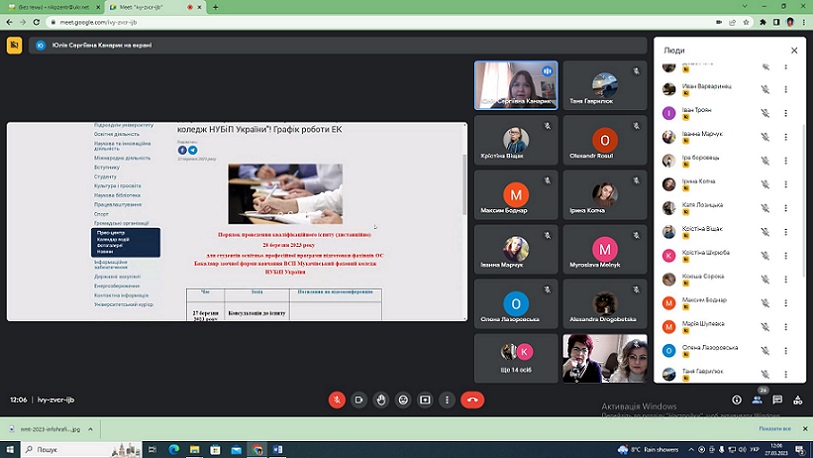
Task: Raise your hand in the meeting
Action: click(x=381, y=400)
